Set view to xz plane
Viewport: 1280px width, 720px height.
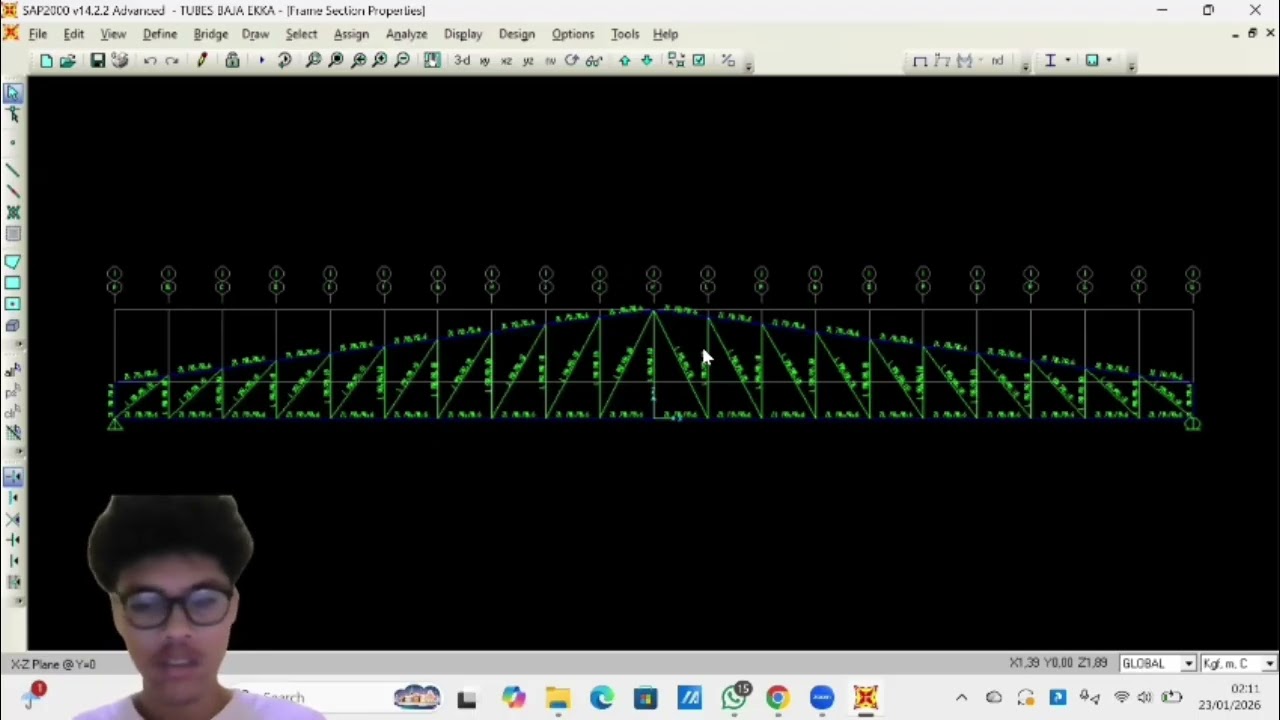506,61
